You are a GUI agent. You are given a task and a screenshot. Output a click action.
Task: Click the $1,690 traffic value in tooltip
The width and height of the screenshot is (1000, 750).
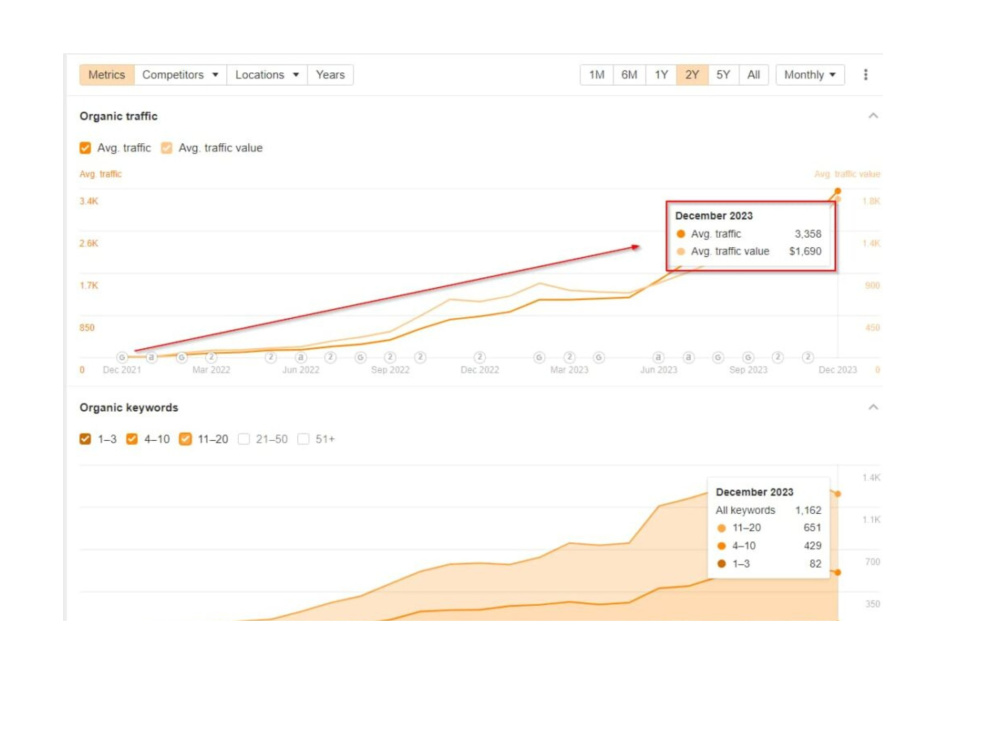click(x=805, y=251)
